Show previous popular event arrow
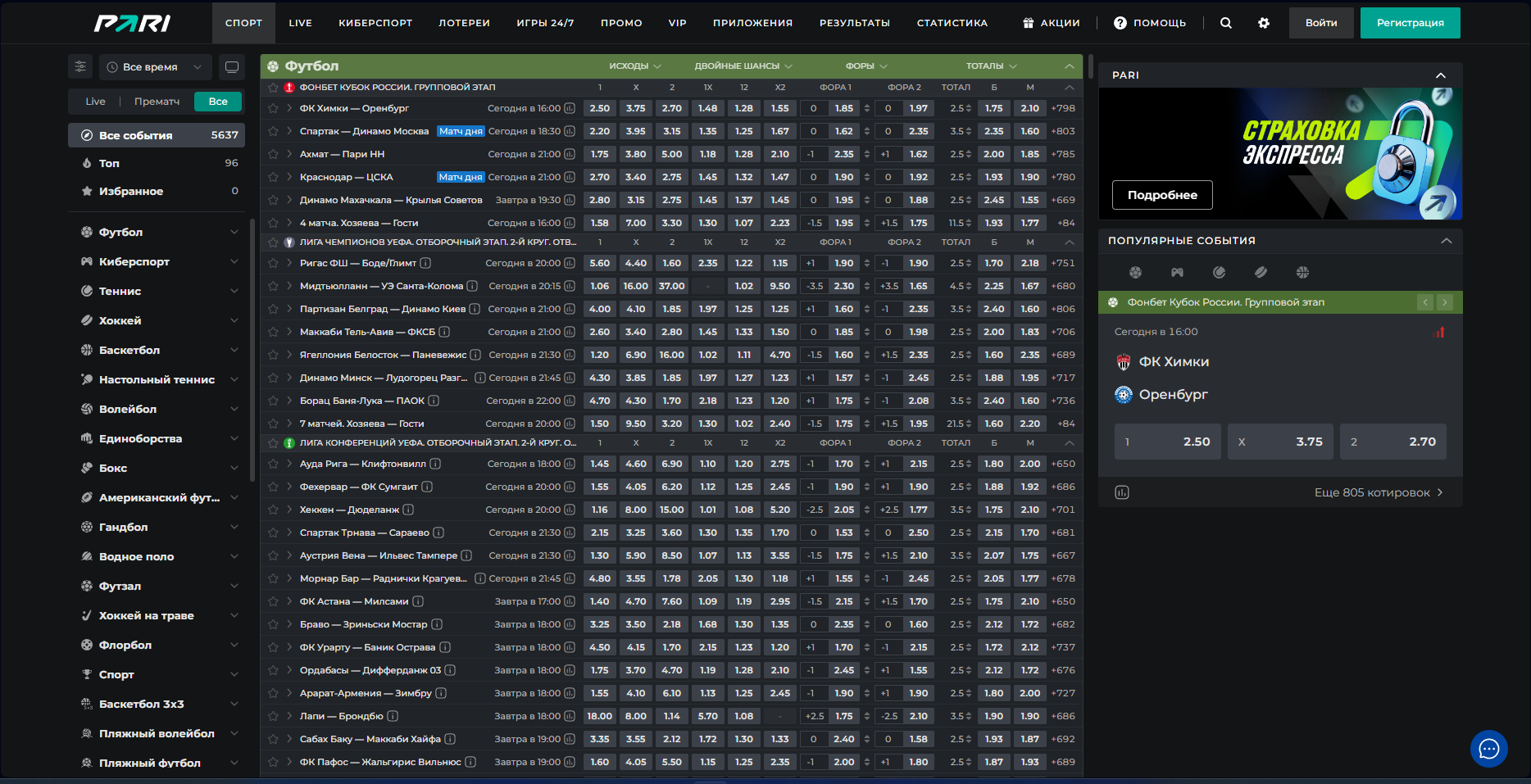Viewport: 1531px width, 784px height. point(1425,302)
